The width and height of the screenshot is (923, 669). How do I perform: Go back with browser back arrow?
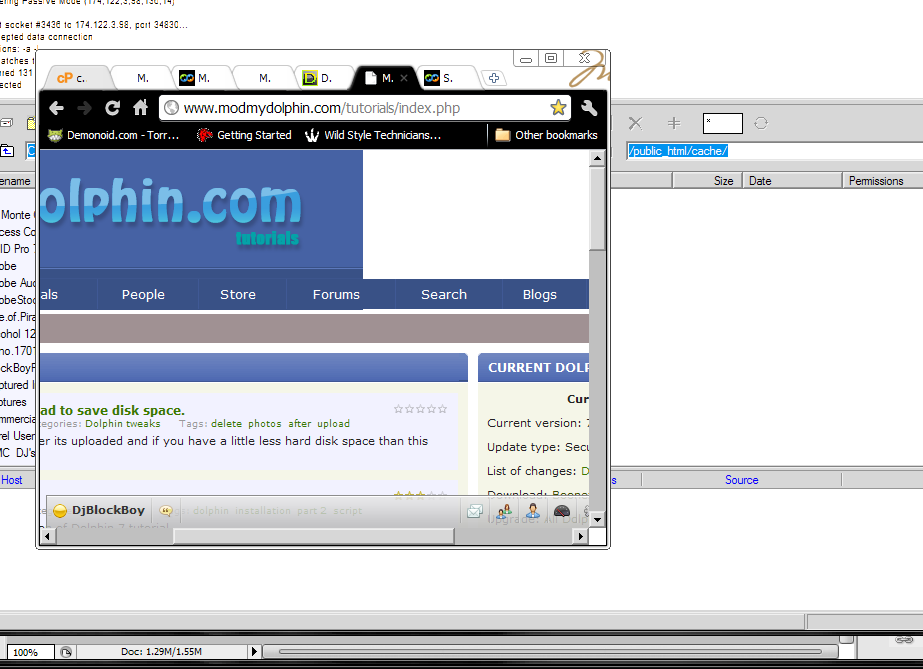[57, 108]
